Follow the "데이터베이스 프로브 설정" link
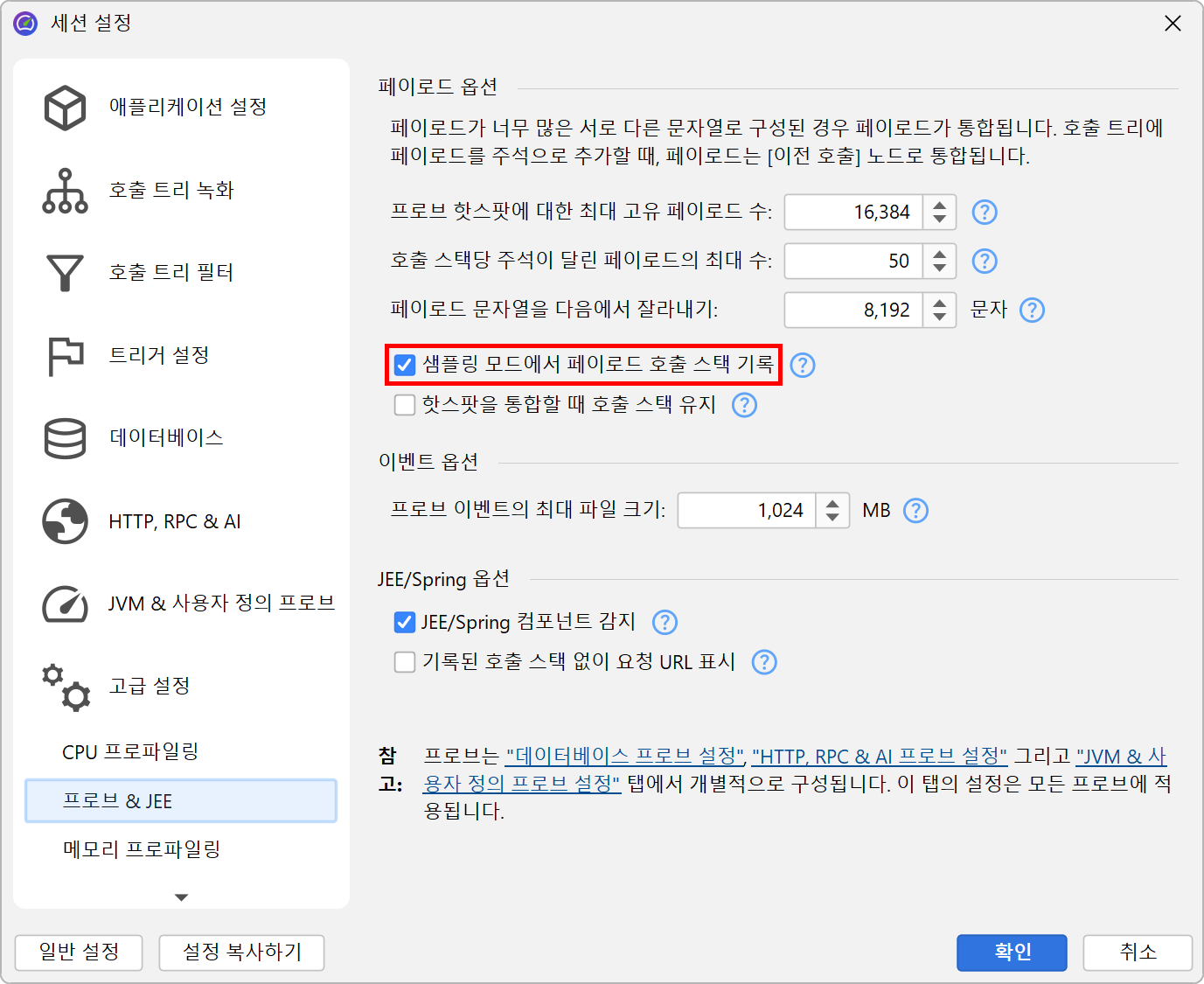 (624, 757)
